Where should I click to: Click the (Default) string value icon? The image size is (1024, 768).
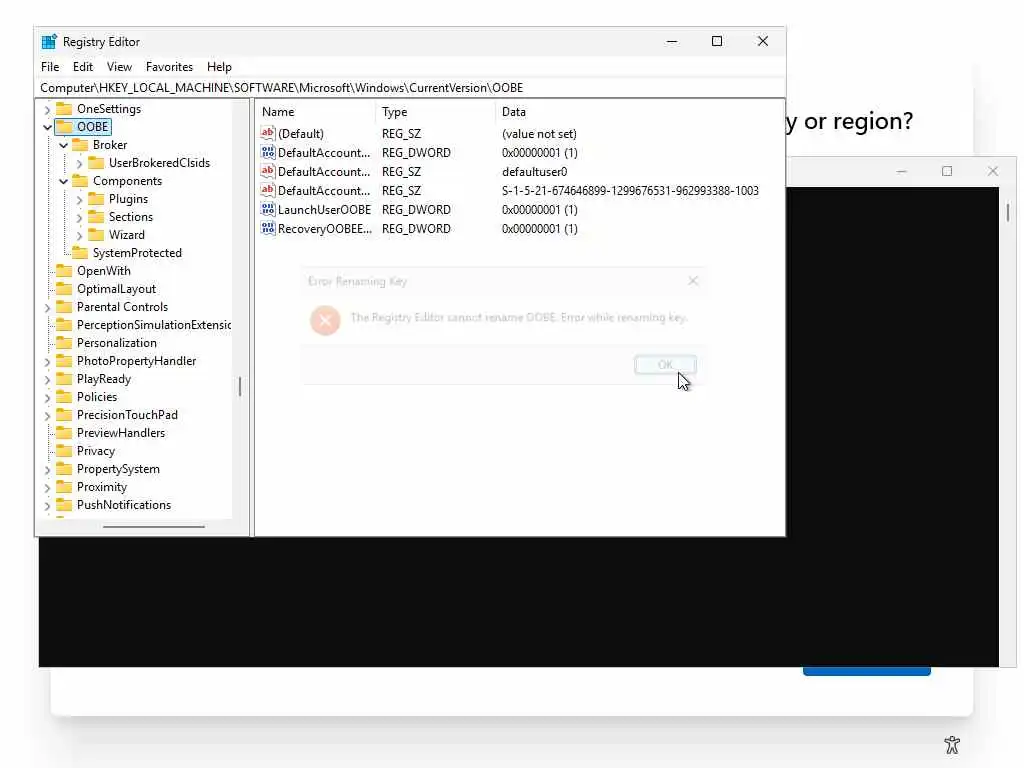[268, 133]
